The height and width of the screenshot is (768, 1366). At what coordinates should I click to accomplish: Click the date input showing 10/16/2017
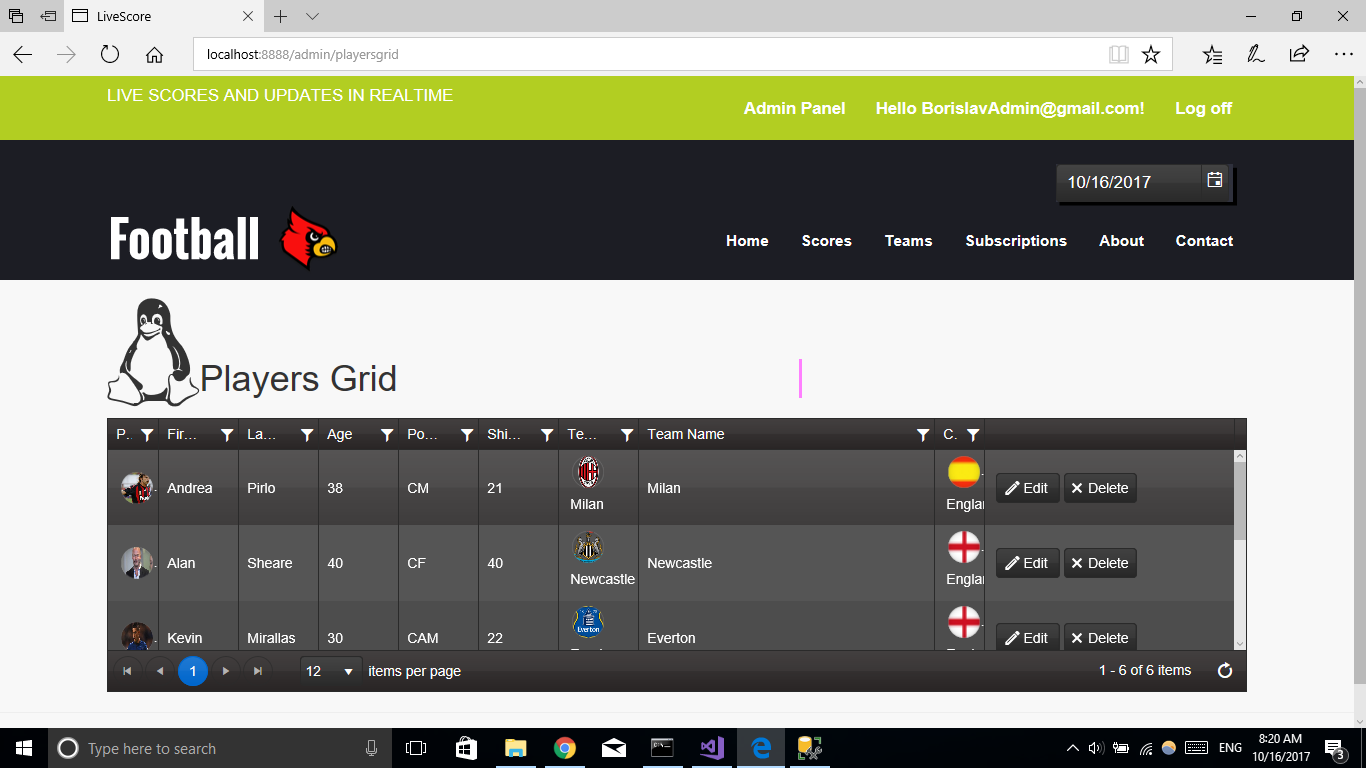click(1127, 182)
